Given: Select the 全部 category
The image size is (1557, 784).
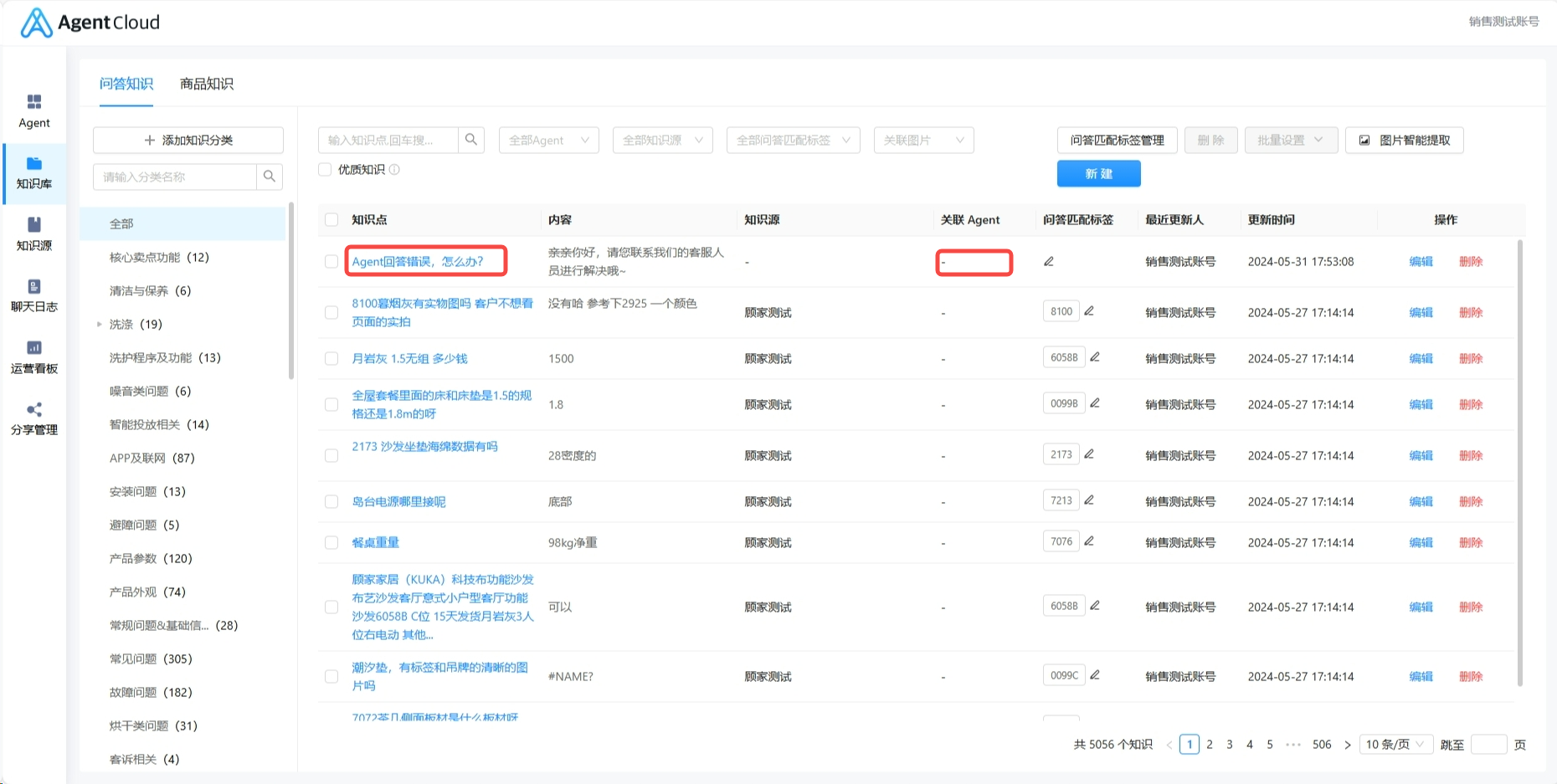Looking at the screenshot, I should [182, 223].
